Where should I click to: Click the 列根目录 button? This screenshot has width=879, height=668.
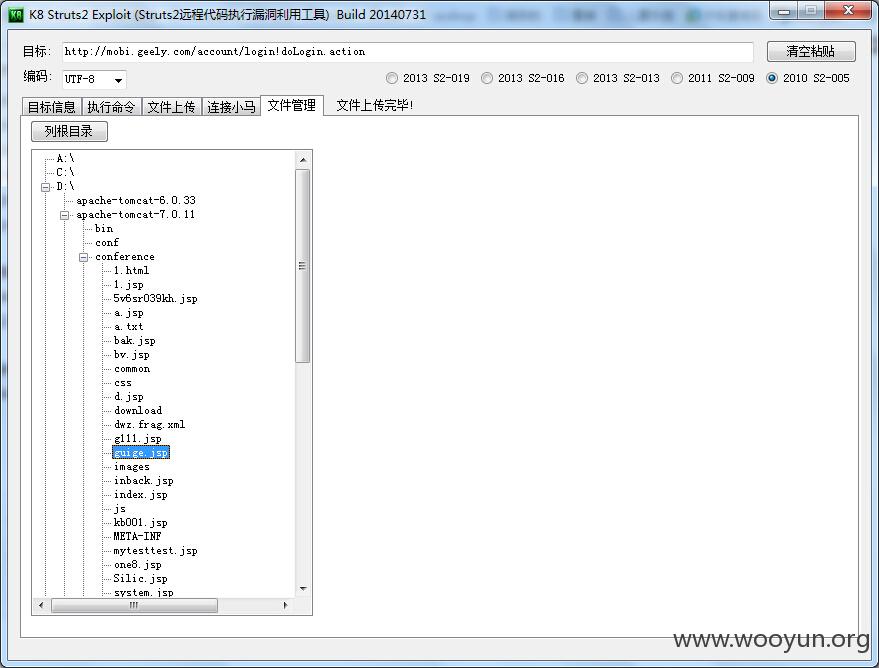pyautogui.click(x=69, y=131)
